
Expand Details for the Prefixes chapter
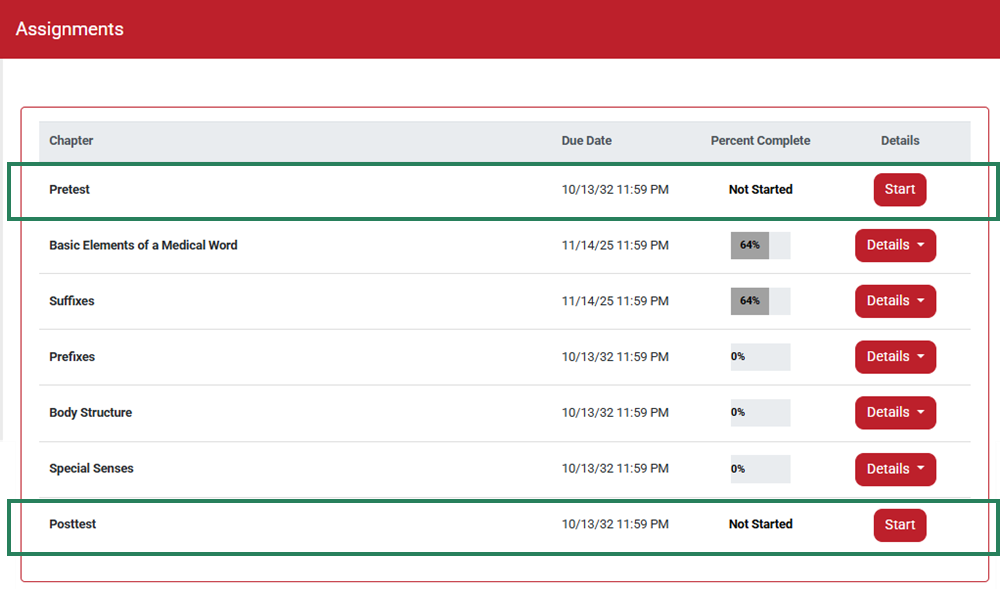(x=895, y=357)
